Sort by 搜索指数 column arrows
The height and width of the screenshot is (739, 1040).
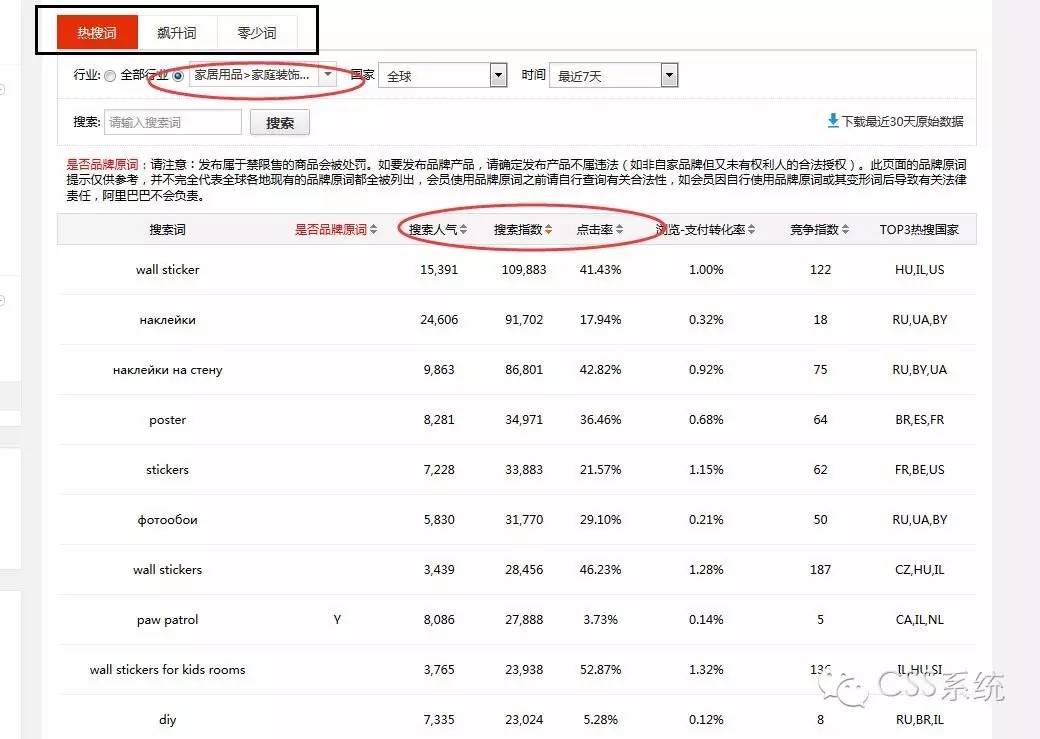(x=549, y=230)
